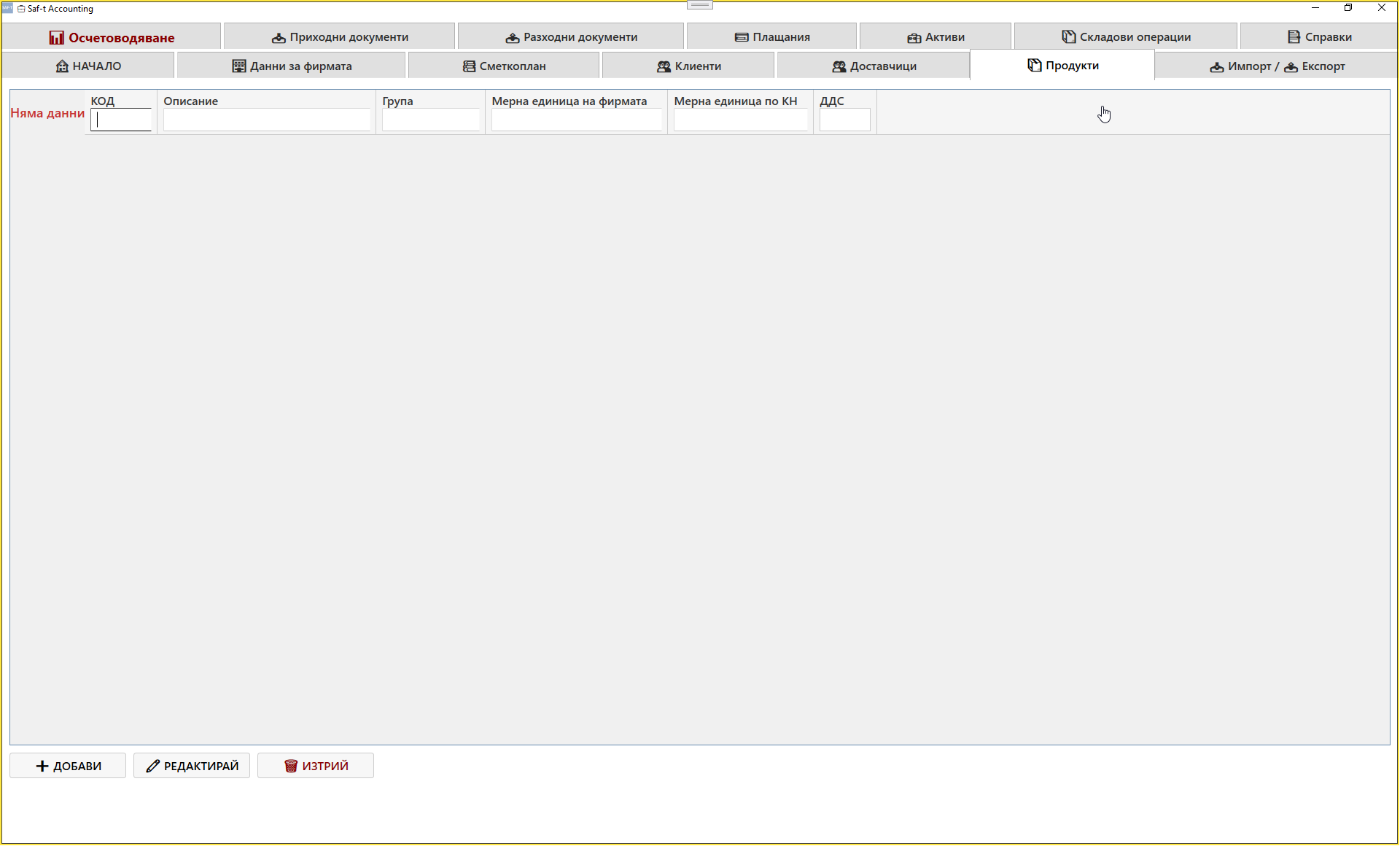Click the ДДС filter field
Screen dimensions: 1400x846
(x=845, y=120)
